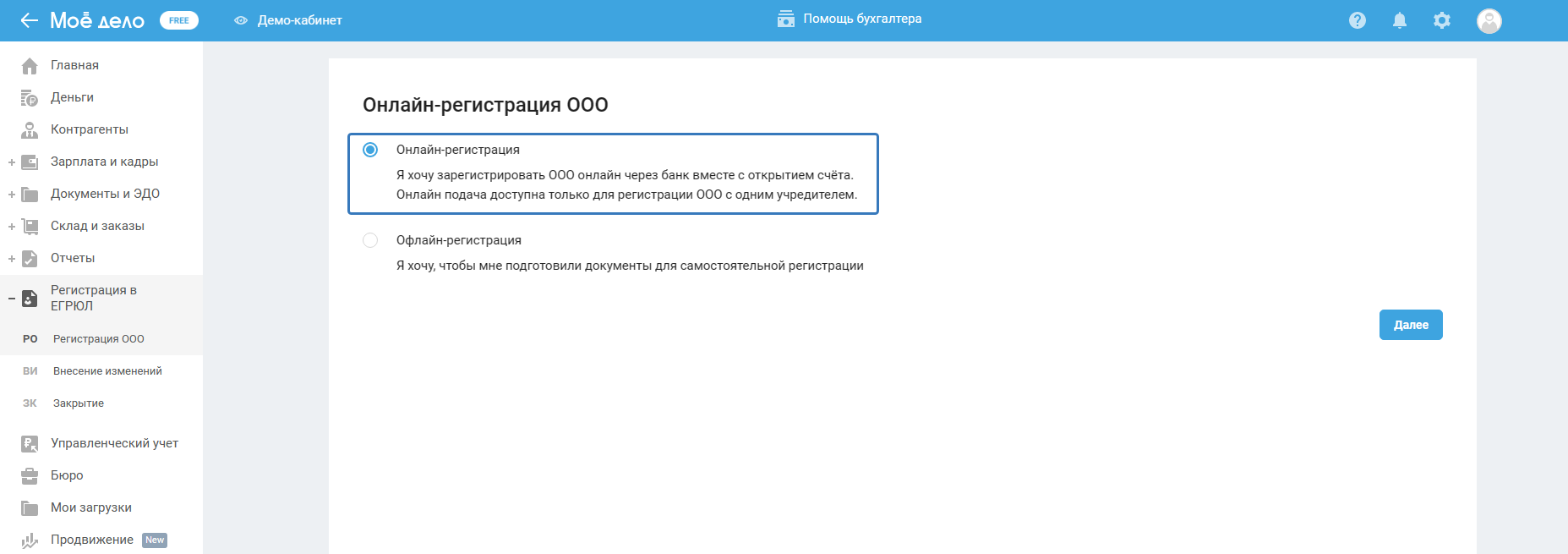Click the back arrow in header

29,20
